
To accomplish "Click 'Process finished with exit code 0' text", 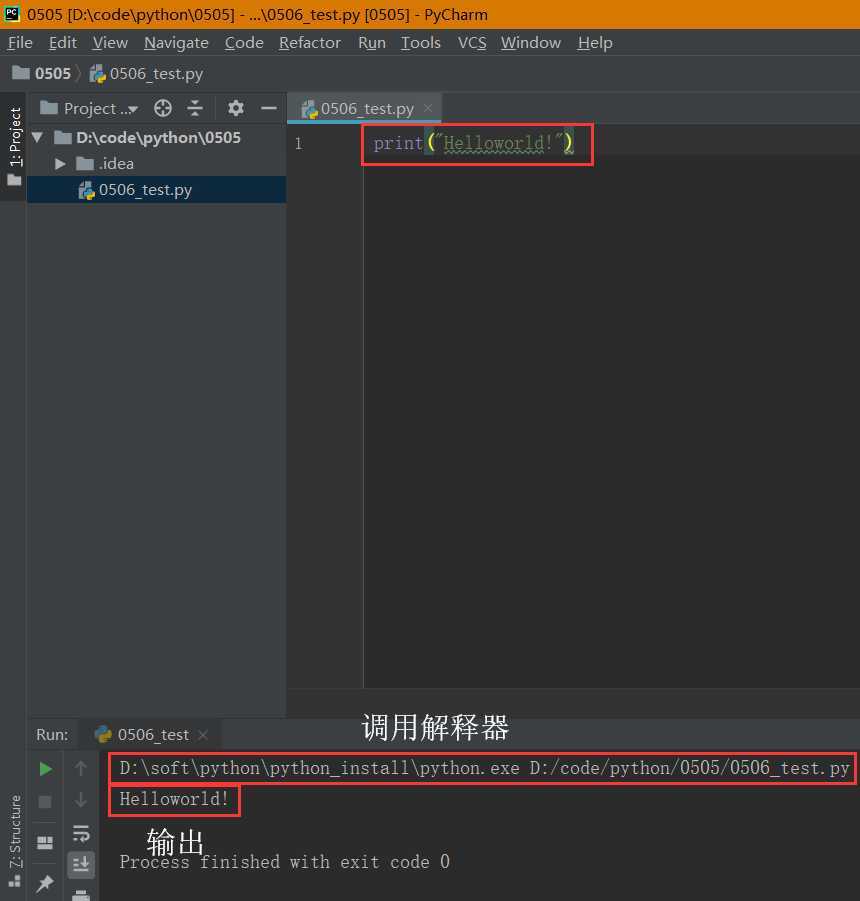I will tap(284, 862).
